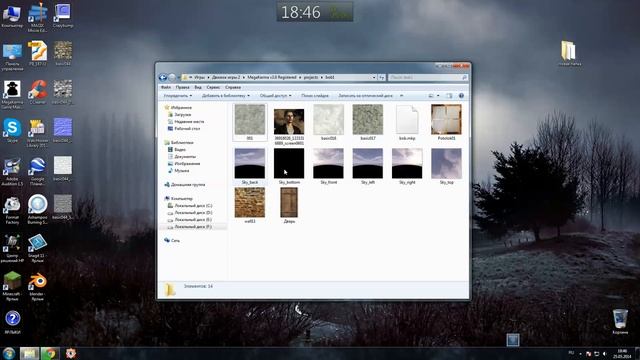Select the wall13 brick texture thumbnail
Viewport: 640px width, 360px height.
tap(250, 202)
